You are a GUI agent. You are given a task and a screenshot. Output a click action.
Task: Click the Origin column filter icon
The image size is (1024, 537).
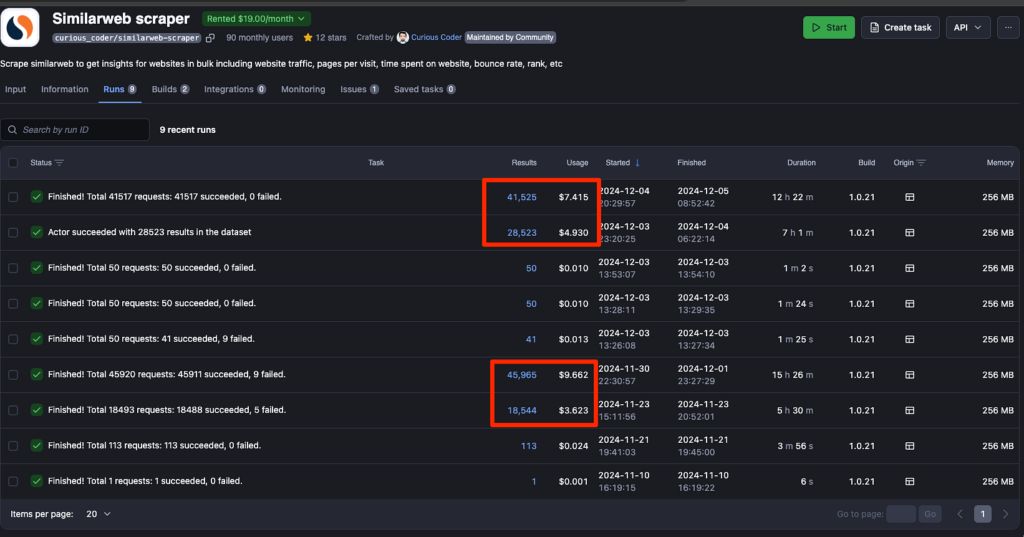(x=922, y=162)
